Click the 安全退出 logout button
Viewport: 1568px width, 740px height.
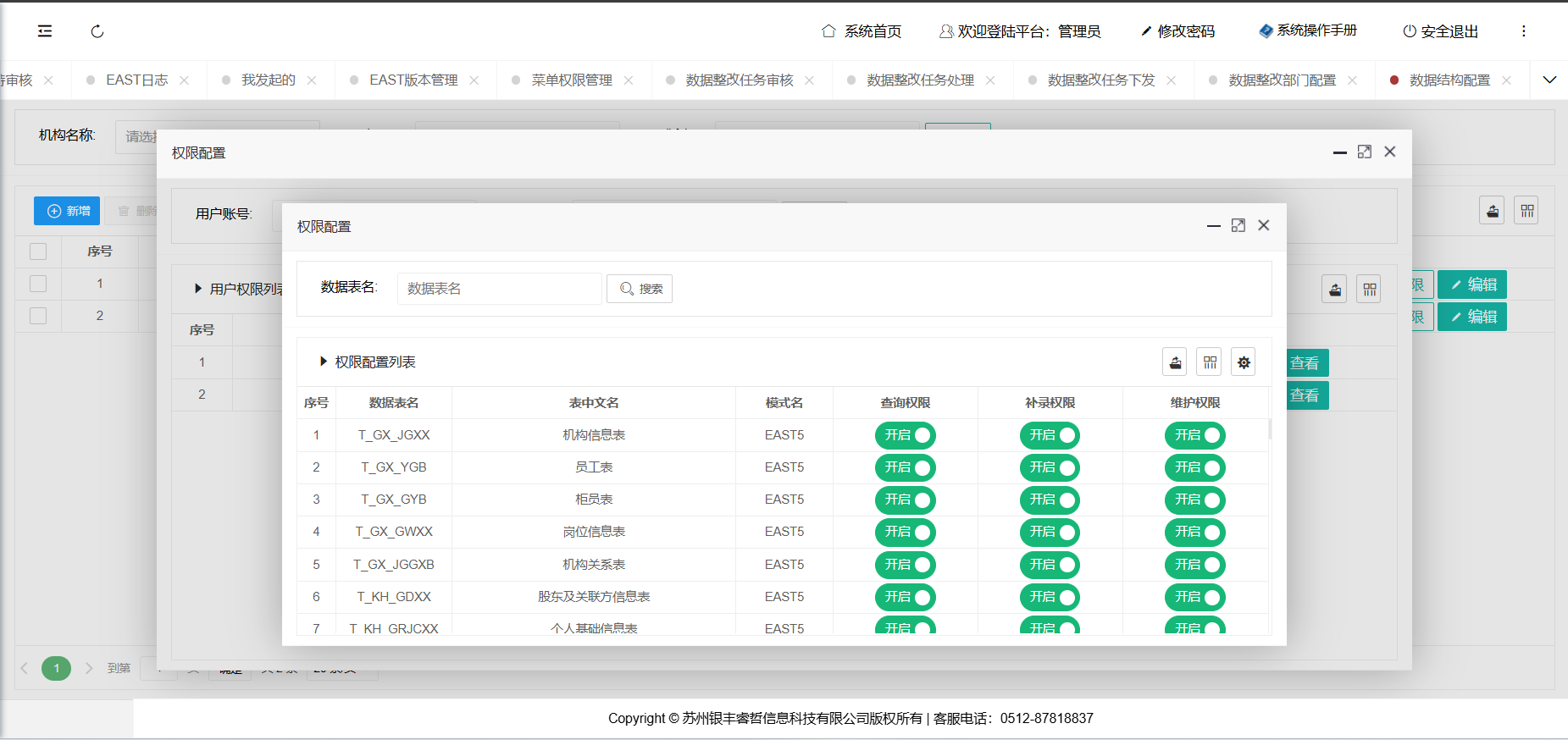click(x=1440, y=31)
